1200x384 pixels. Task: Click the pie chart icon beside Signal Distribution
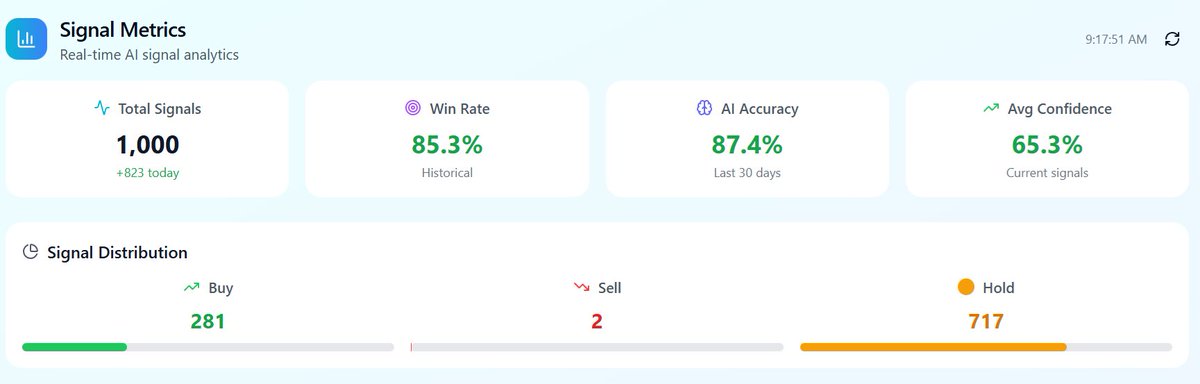pos(31,252)
